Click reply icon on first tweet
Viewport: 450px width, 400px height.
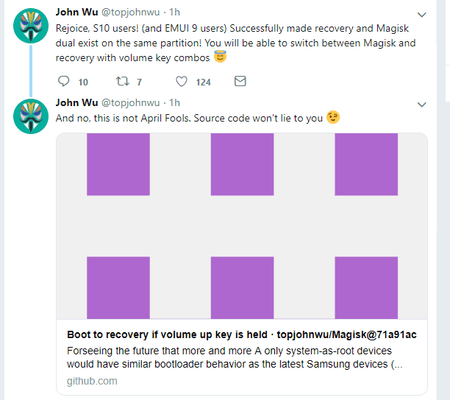[63, 81]
